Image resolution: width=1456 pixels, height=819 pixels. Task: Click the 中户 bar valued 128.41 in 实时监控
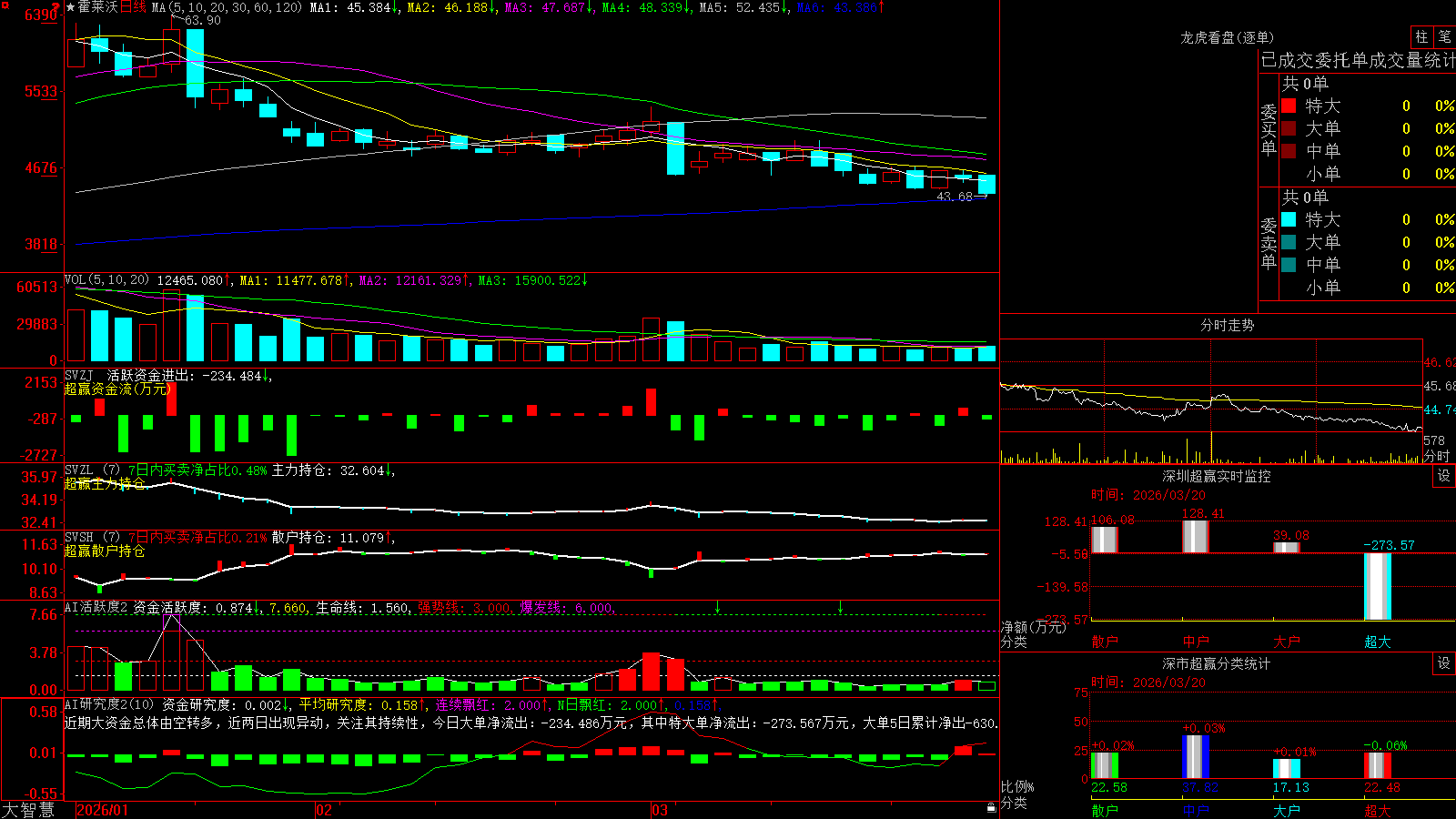point(1195,537)
